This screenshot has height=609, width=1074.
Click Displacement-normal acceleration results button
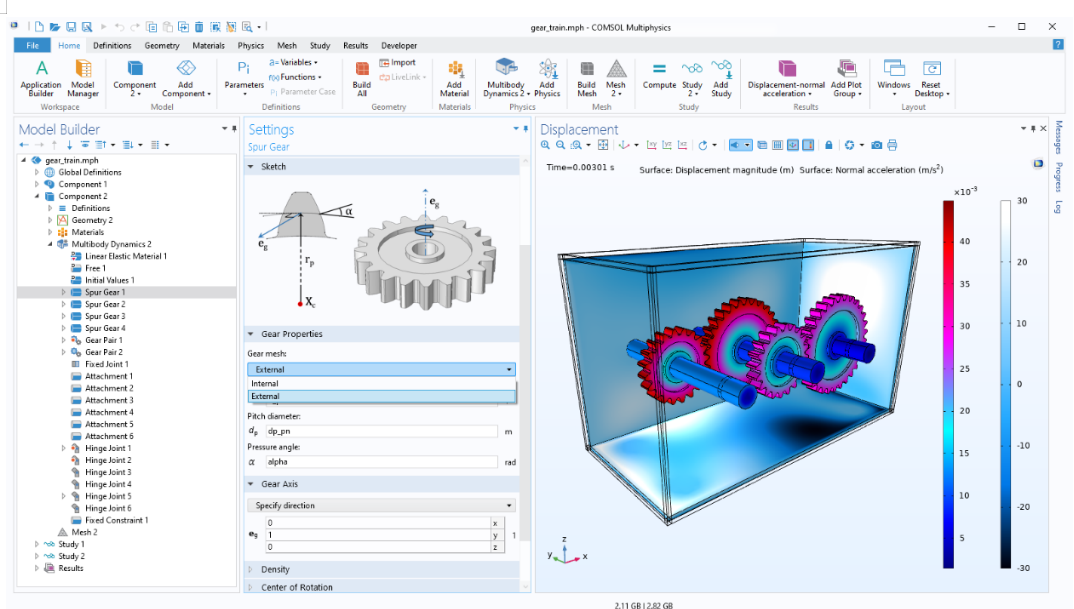click(x=786, y=78)
